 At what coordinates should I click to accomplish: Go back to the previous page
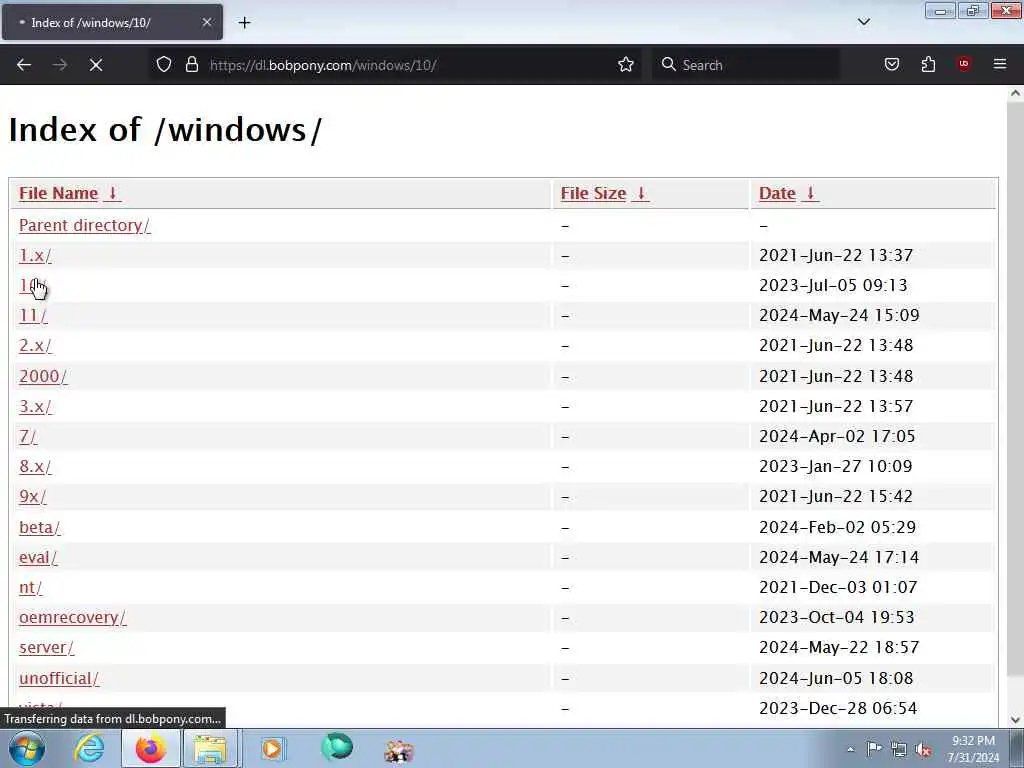24,65
